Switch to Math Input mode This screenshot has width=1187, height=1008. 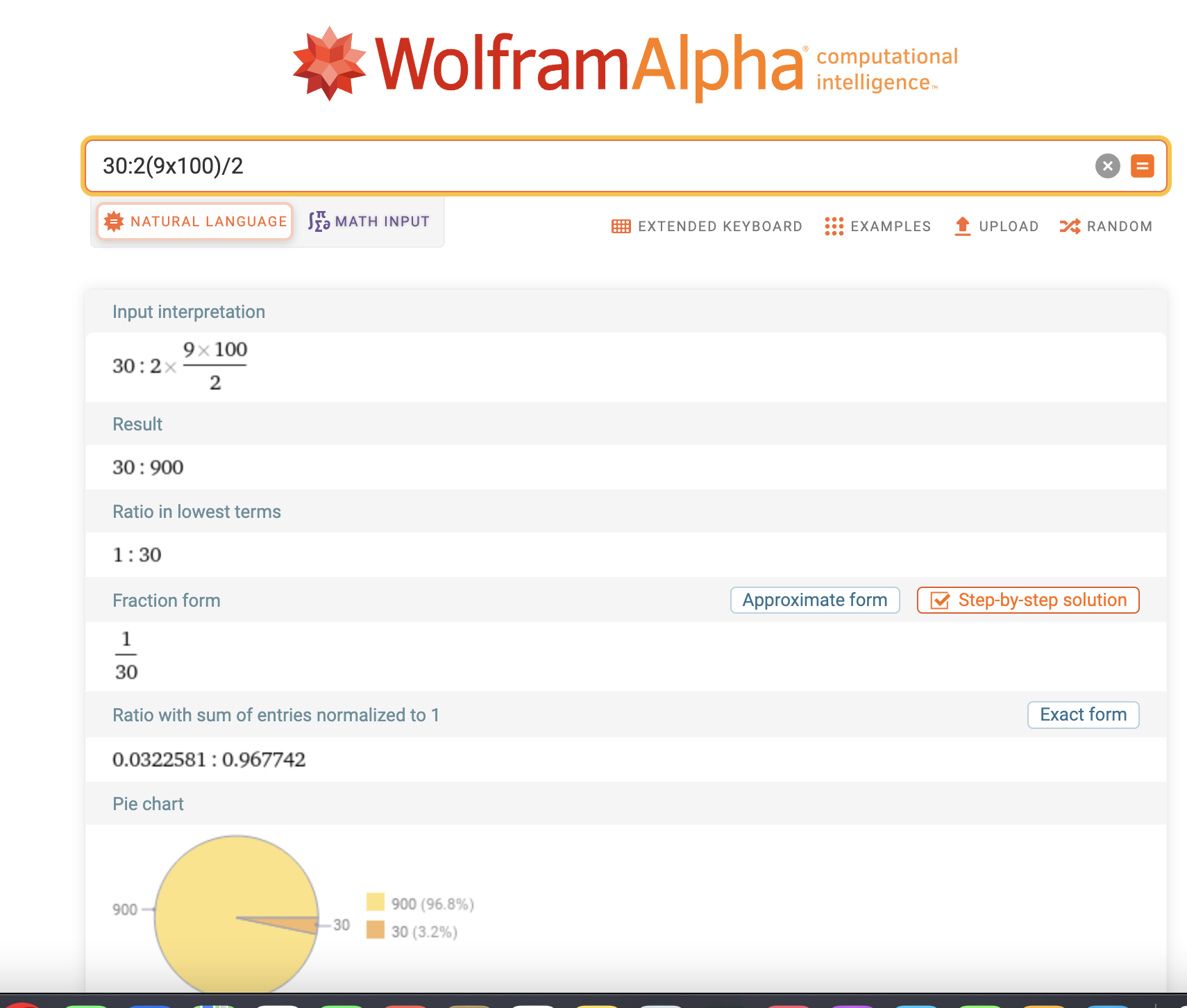pos(369,221)
